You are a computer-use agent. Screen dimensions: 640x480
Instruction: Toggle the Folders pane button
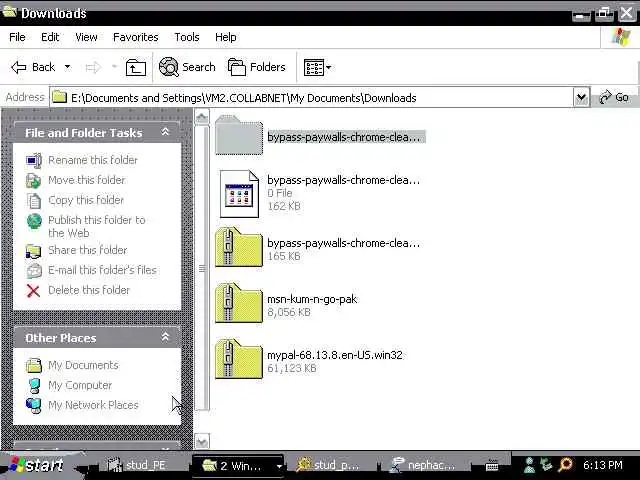point(257,67)
